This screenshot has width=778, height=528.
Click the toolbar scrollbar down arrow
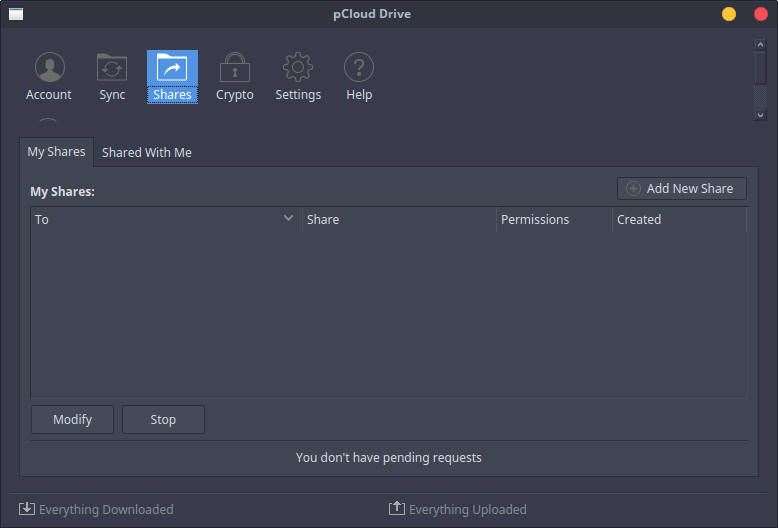tap(760, 115)
